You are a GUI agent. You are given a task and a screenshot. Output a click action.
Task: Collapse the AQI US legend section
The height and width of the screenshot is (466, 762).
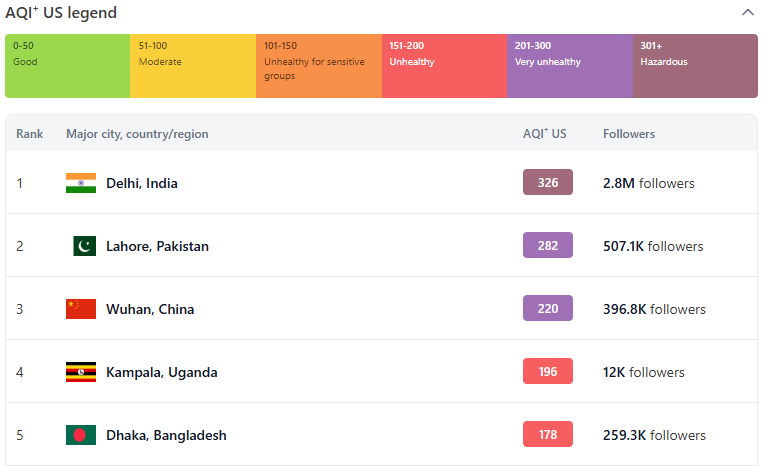pyautogui.click(x=747, y=13)
